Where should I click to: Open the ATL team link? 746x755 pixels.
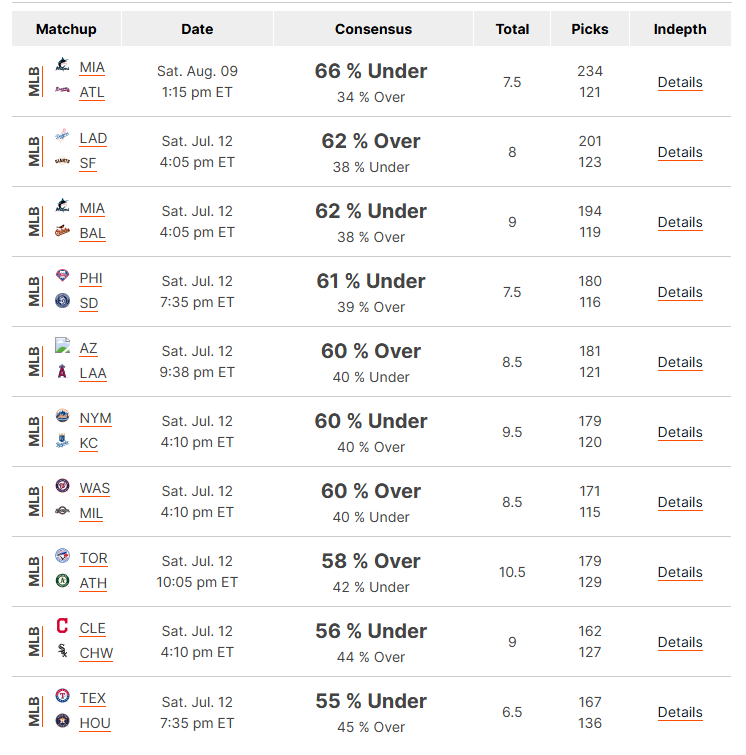(92, 92)
